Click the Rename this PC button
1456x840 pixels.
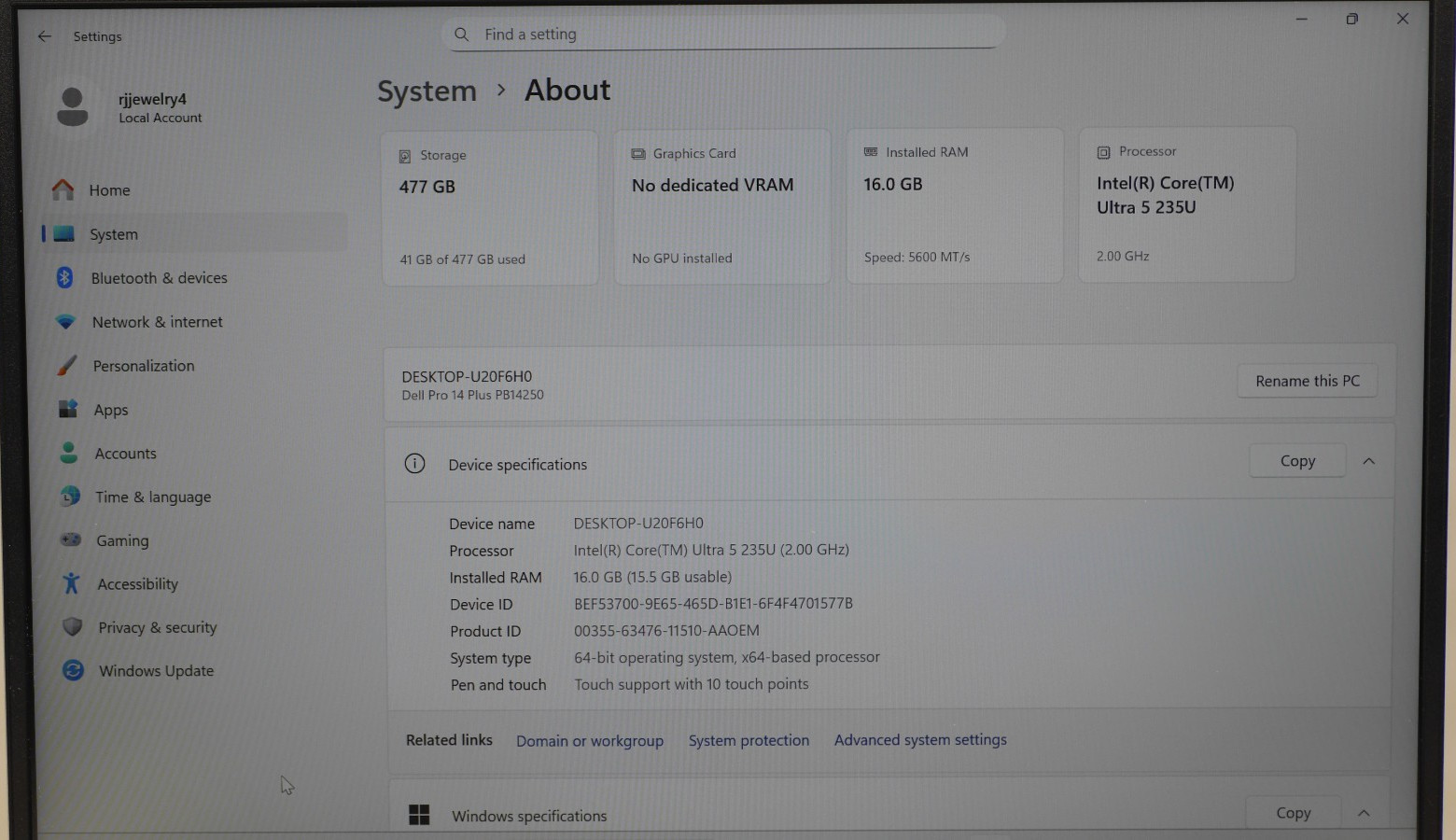pyautogui.click(x=1307, y=381)
